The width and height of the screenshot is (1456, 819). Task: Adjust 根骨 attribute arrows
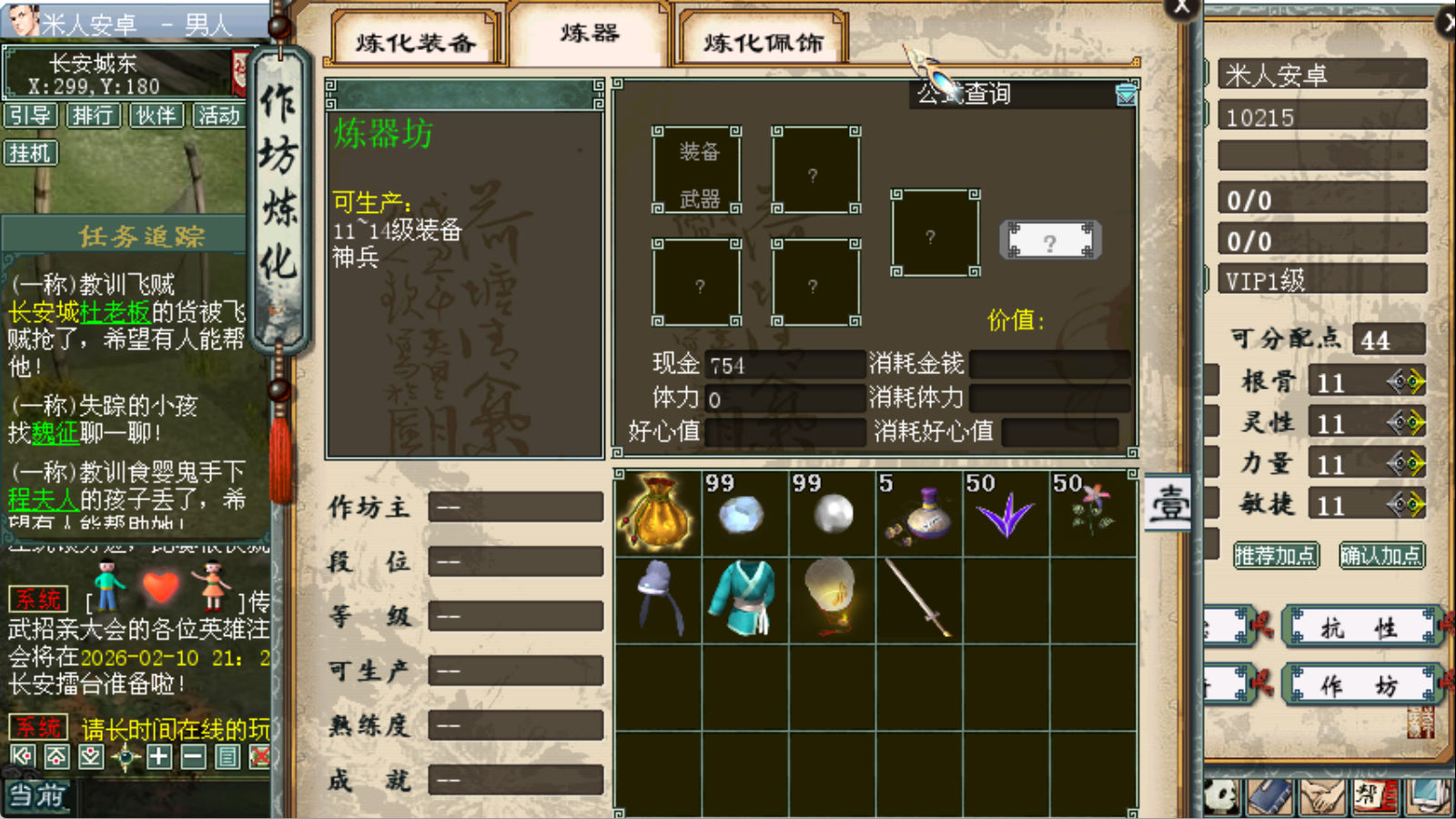1406,382
